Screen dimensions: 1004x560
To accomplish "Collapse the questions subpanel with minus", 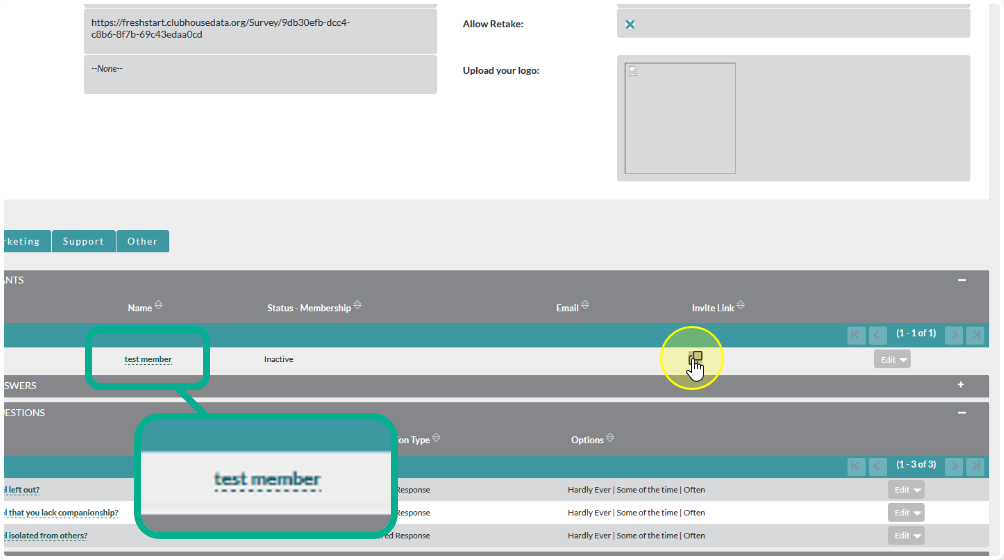I will tap(962, 412).
